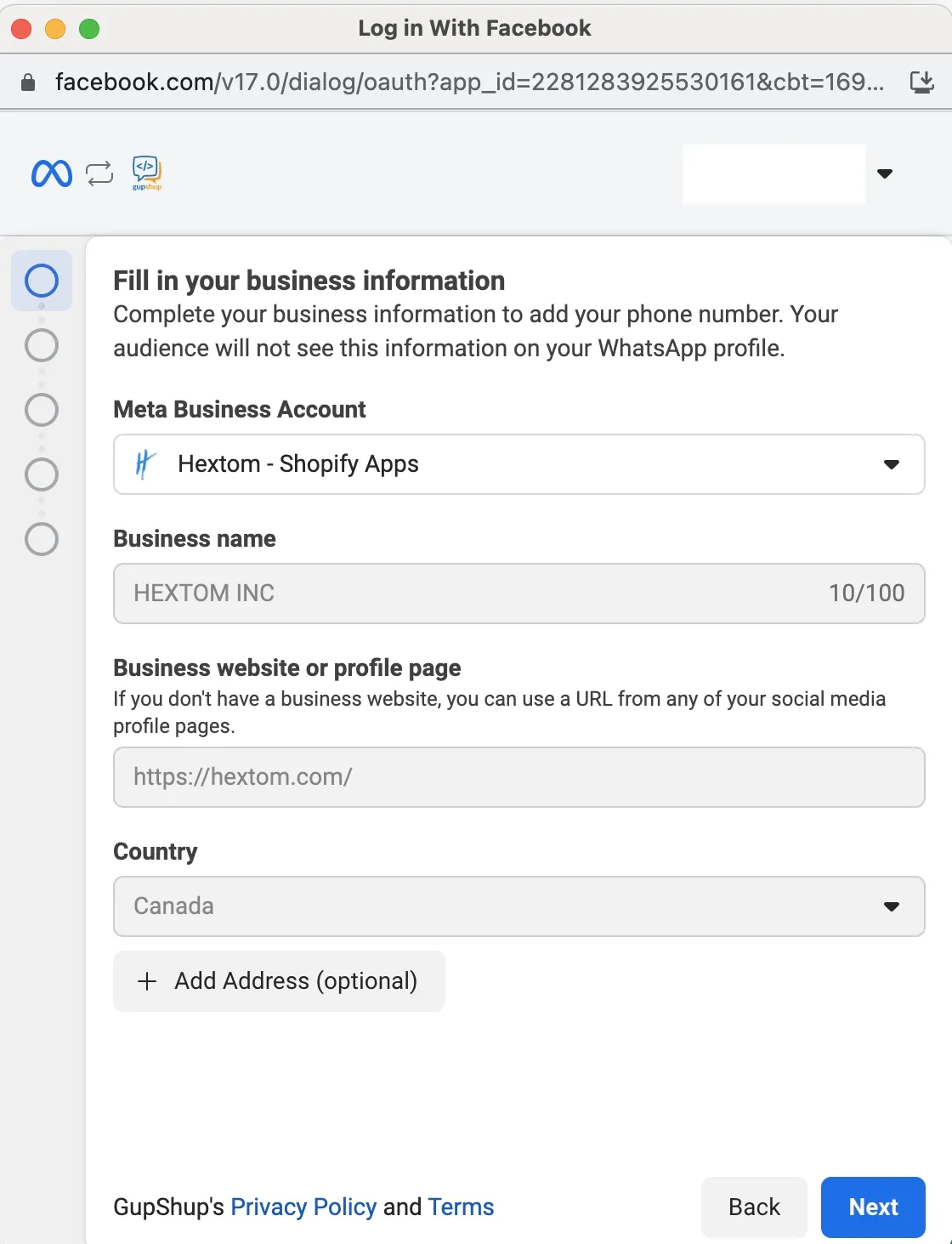Click the plus icon beside Add Address
The height and width of the screenshot is (1244, 952).
pyautogui.click(x=147, y=981)
